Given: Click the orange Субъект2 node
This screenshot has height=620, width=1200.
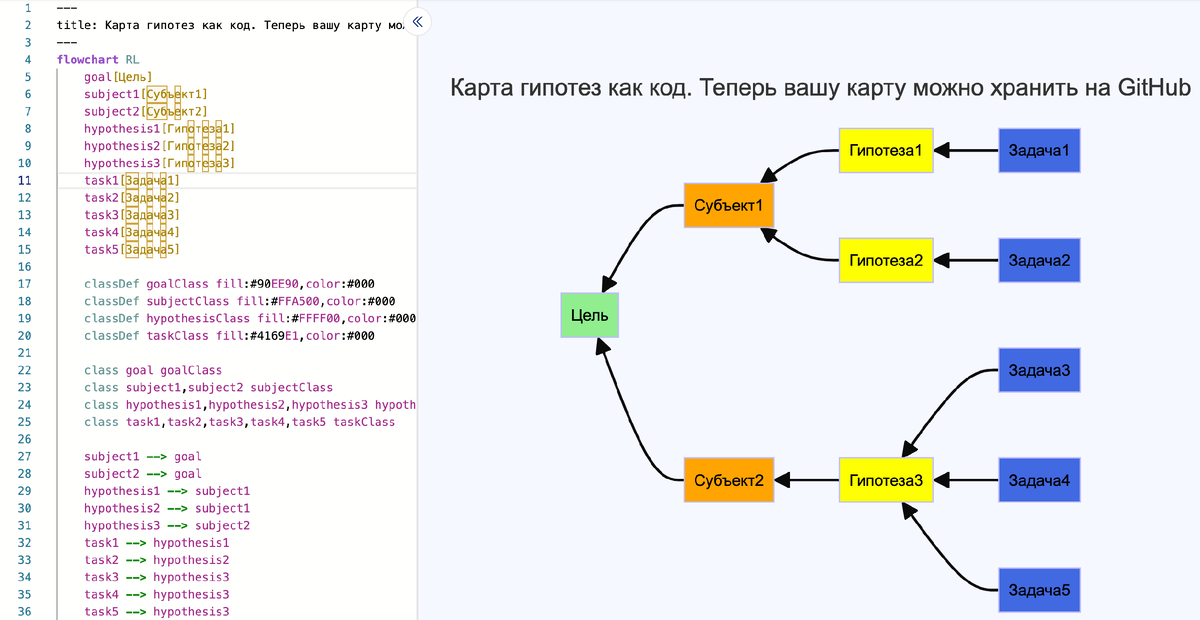Looking at the screenshot, I should pyautogui.click(x=728, y=480).
